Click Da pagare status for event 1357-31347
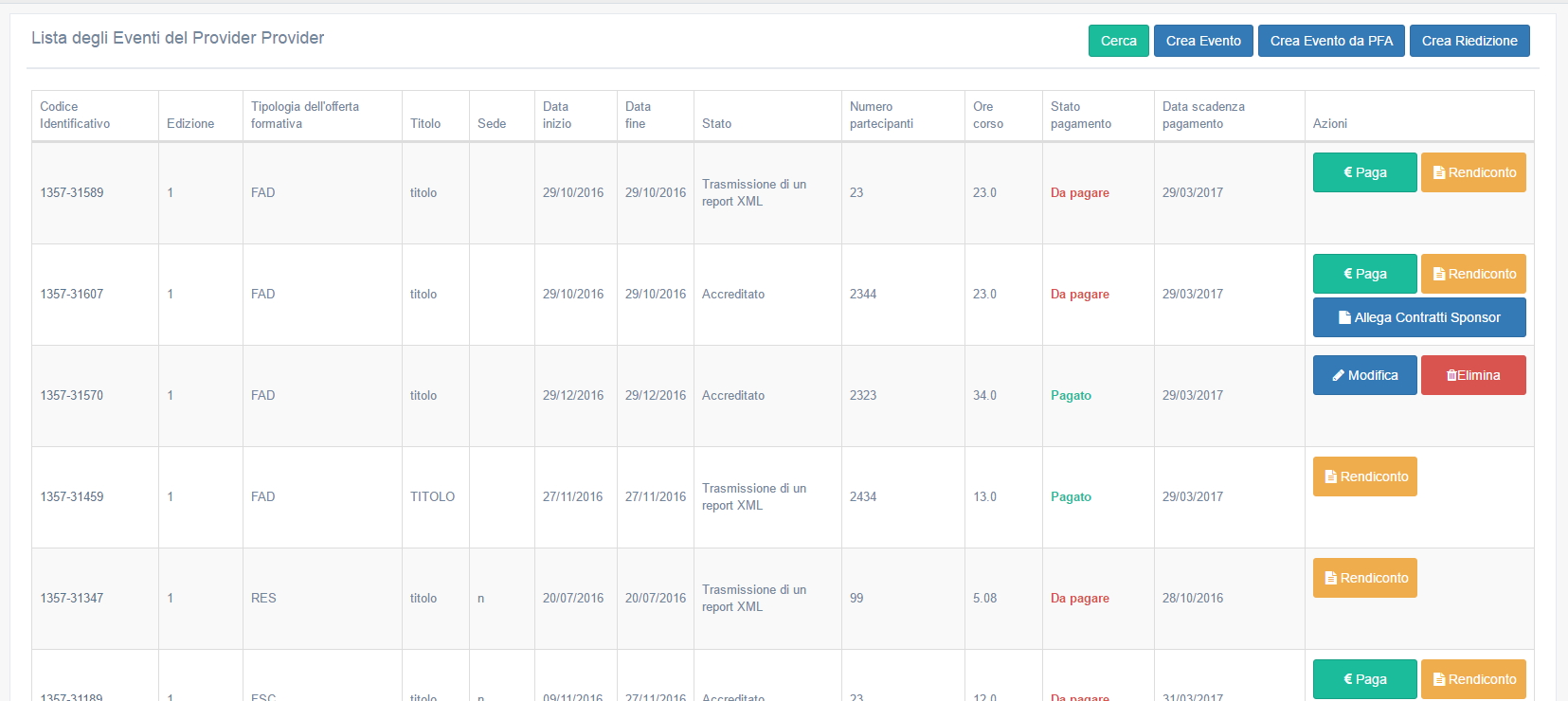This screenshot has width=1568, height=701. (1079, 598)
